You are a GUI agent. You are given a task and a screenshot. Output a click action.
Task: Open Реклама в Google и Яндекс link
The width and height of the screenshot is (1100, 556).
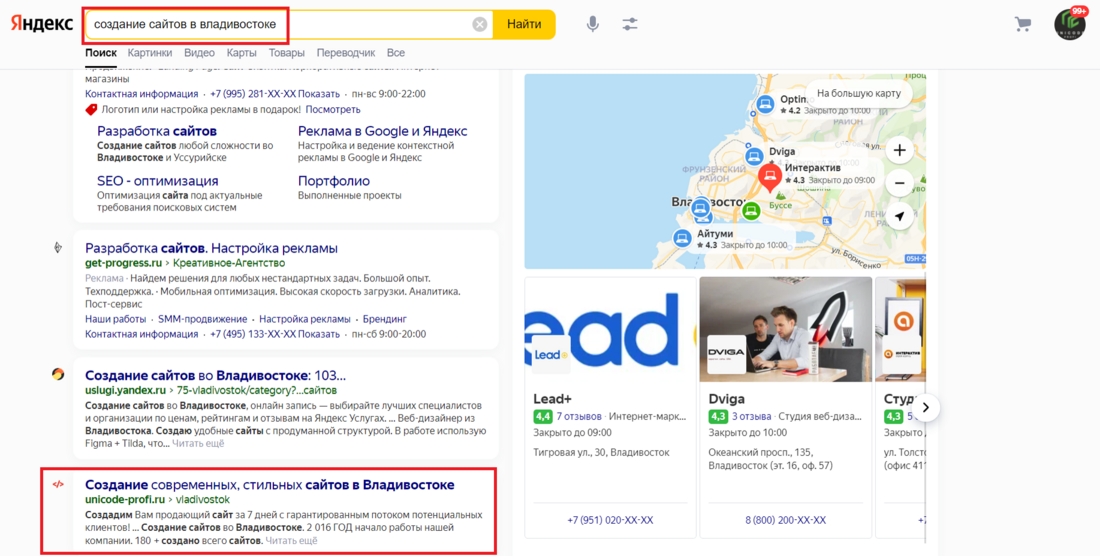382,131
